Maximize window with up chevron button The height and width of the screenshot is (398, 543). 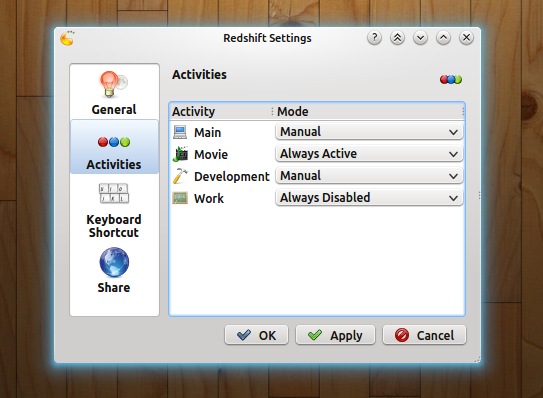tap(443, 37)
